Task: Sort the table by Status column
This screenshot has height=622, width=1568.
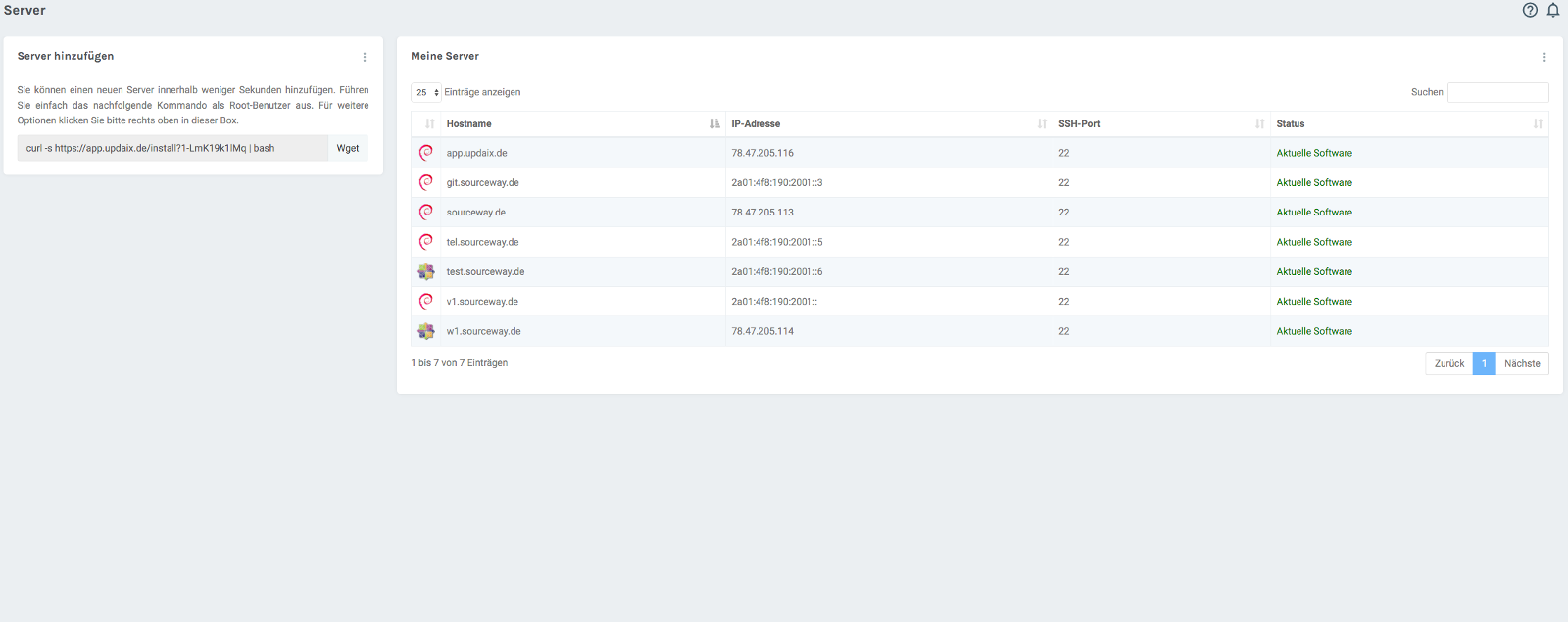Action: click(x=1408, y=124)
